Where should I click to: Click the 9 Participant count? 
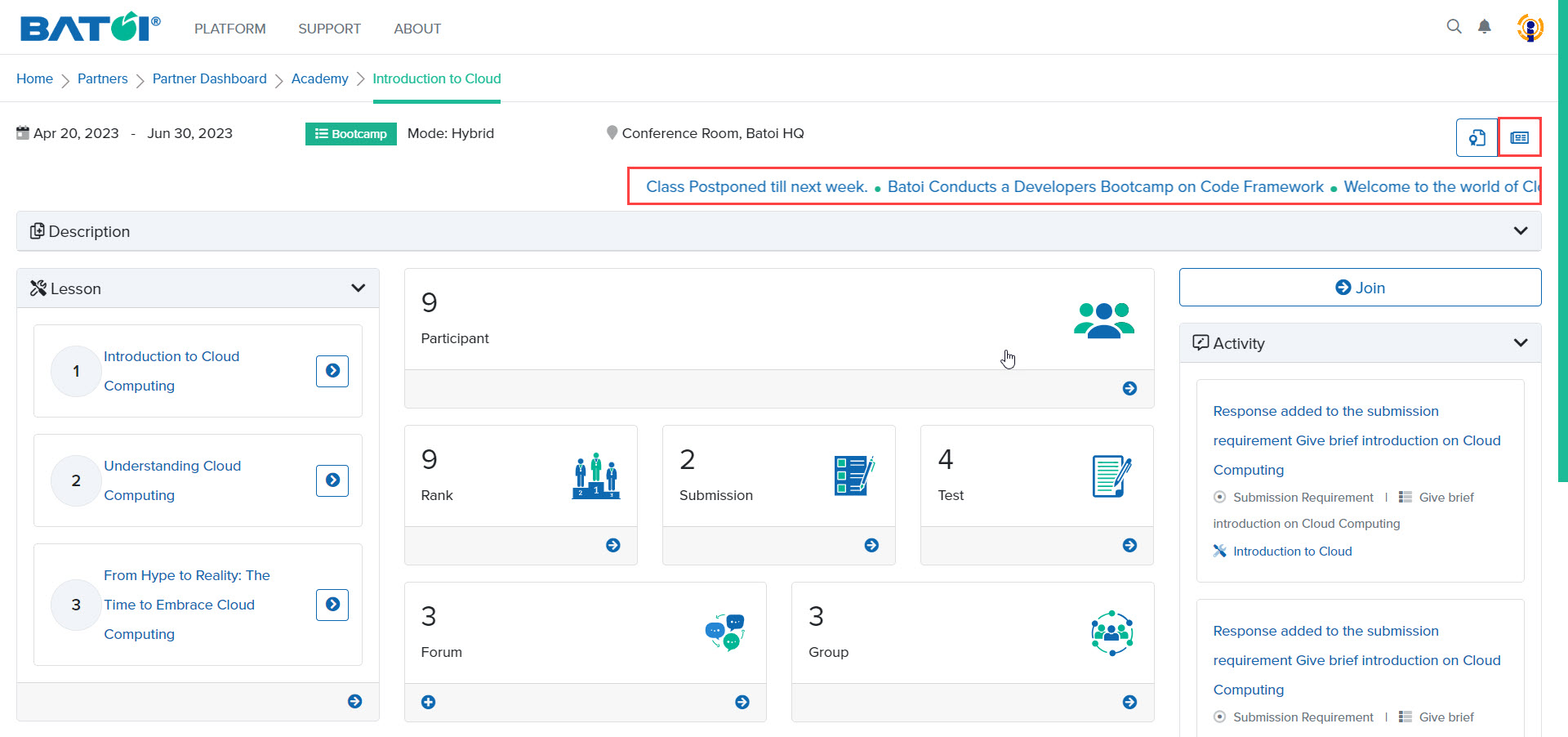(429, 303)
